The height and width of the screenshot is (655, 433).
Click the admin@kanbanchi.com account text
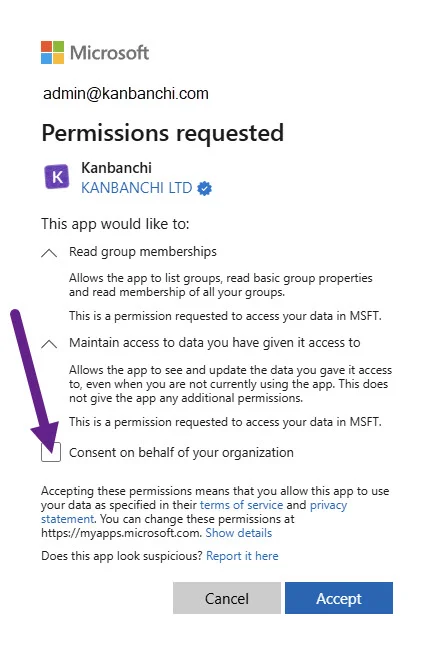126,94
